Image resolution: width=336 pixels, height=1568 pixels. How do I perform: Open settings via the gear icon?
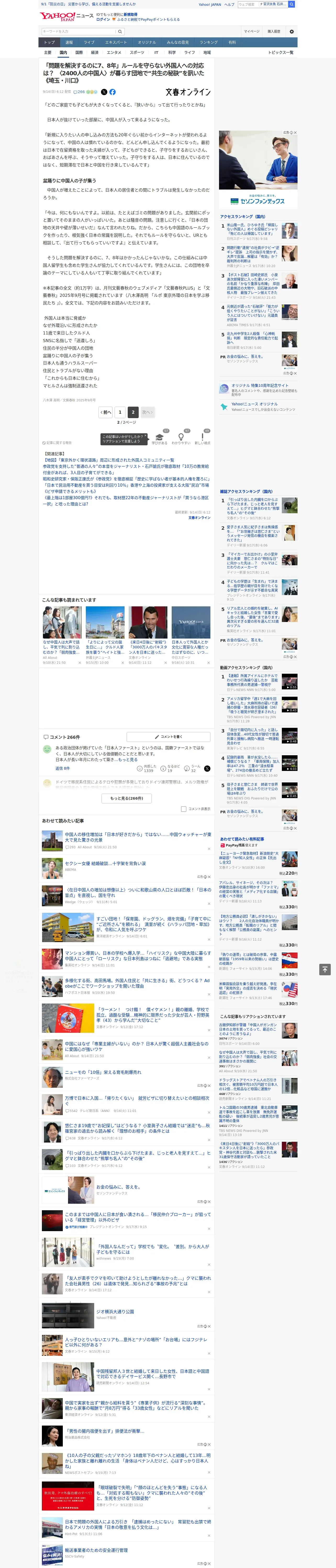[x=292, y=32]
